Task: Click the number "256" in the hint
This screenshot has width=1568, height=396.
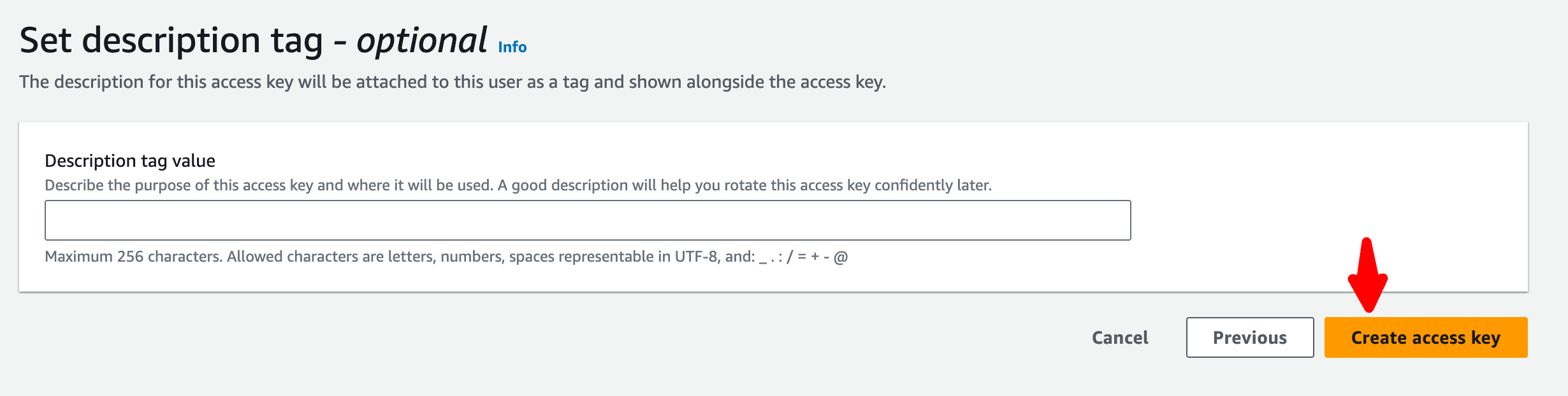Action: pos(130,257)
